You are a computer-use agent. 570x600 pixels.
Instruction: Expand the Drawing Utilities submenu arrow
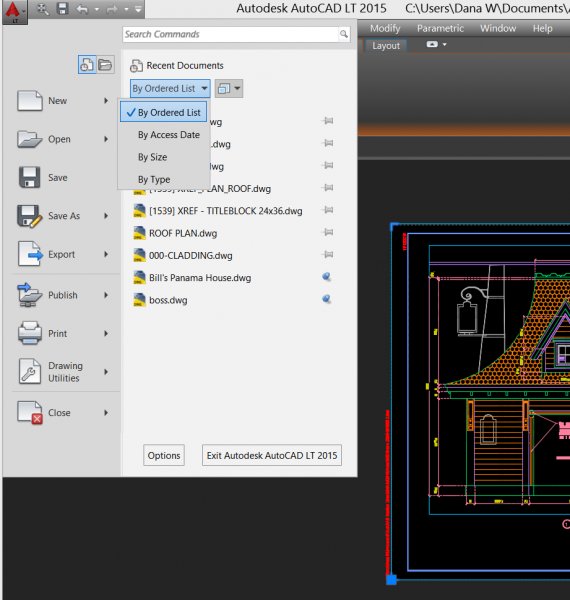click(x=106, y=372)
